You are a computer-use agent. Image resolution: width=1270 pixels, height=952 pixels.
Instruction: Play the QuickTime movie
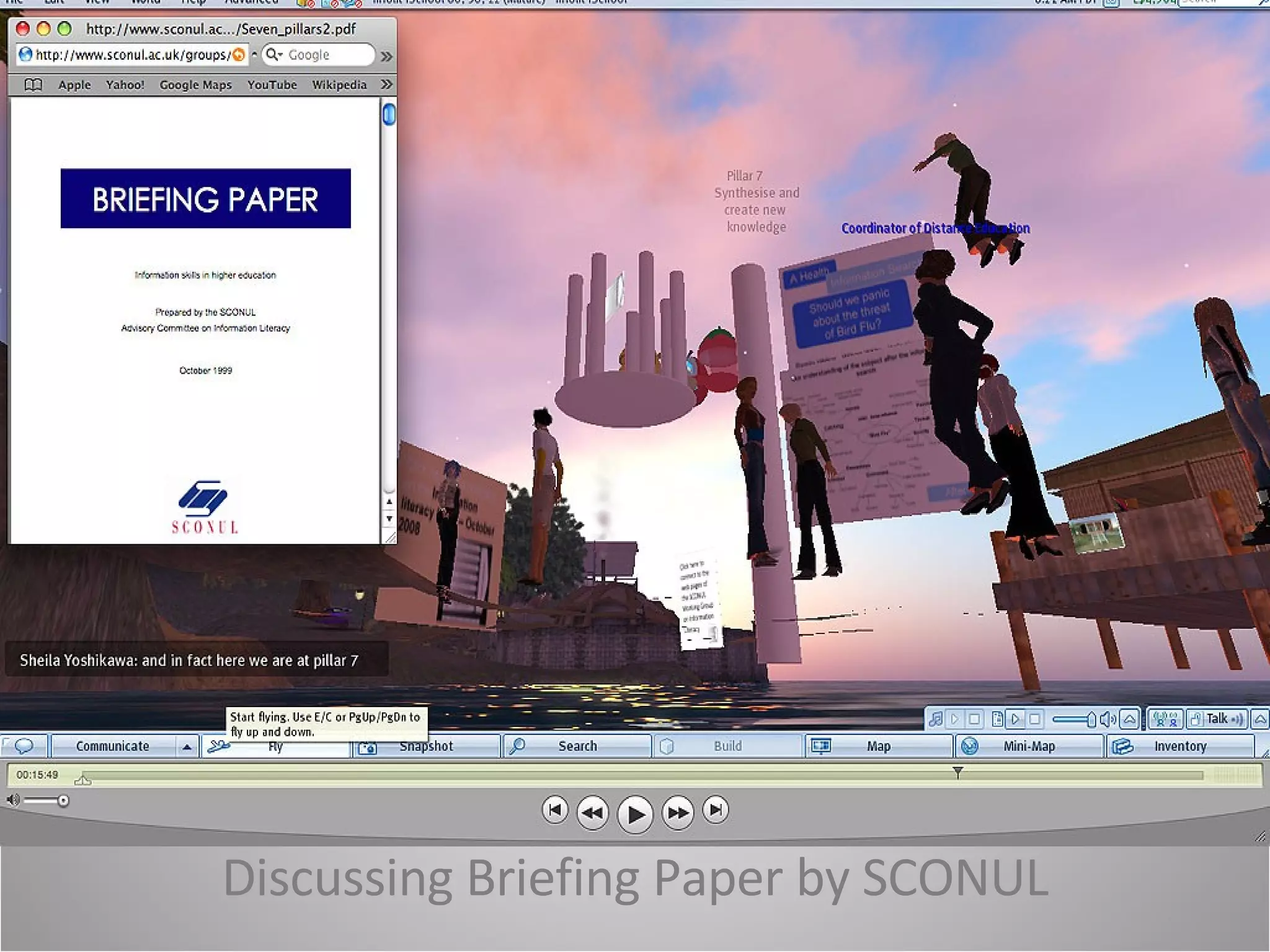(635, 814)
